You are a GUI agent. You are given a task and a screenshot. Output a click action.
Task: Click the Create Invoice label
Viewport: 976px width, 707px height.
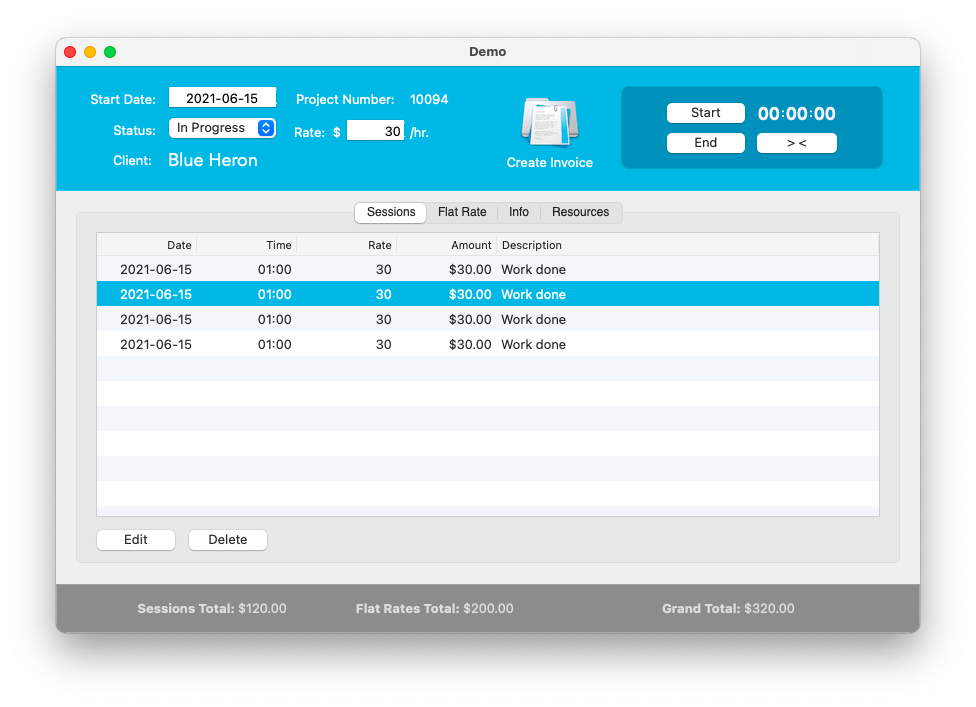coord(550,162)
